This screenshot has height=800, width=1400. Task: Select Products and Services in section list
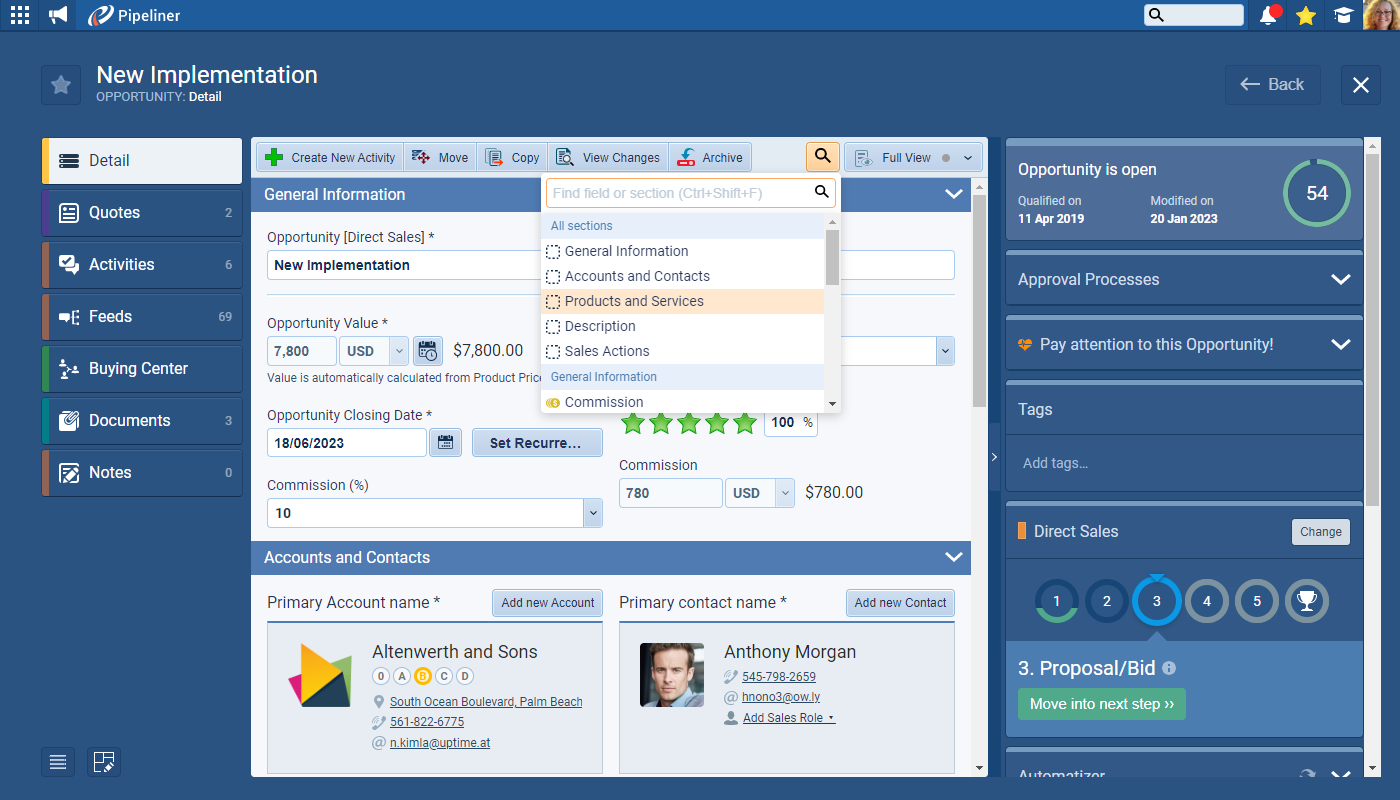pyautogui.click(x=633, y=301)
